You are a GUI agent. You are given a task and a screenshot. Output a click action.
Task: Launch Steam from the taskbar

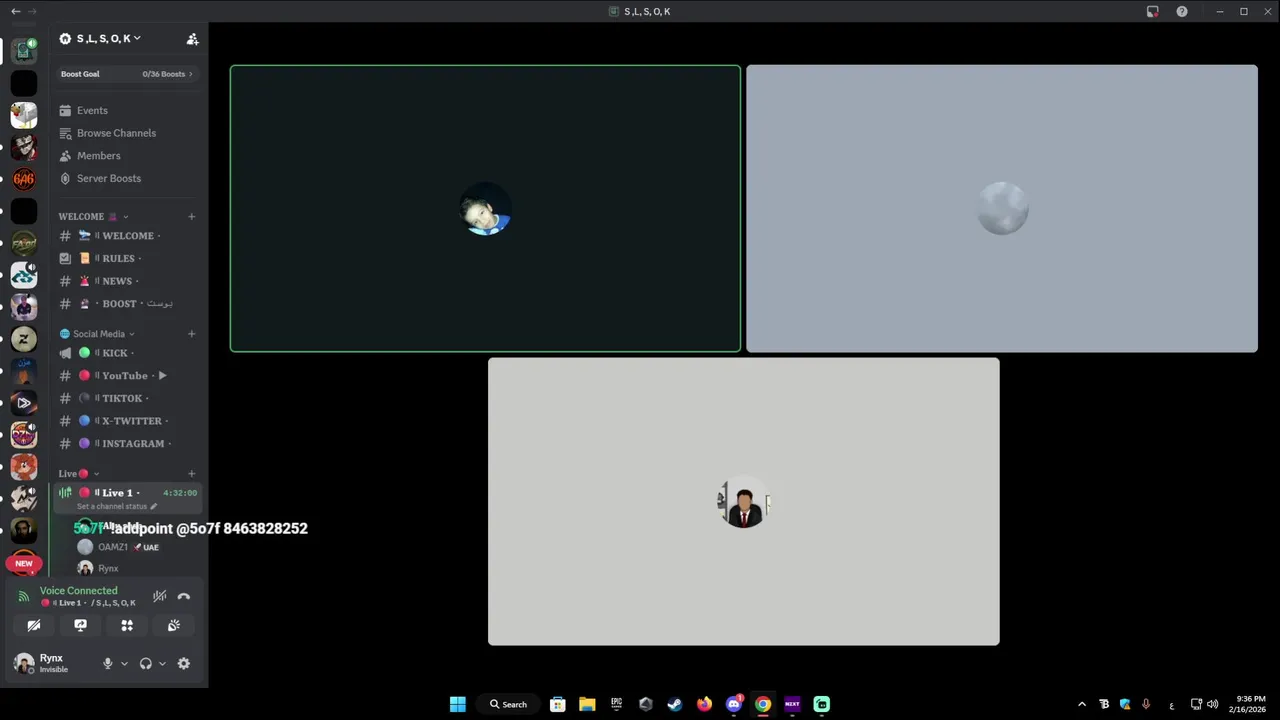pyautogui.click(x=675, y=704)
